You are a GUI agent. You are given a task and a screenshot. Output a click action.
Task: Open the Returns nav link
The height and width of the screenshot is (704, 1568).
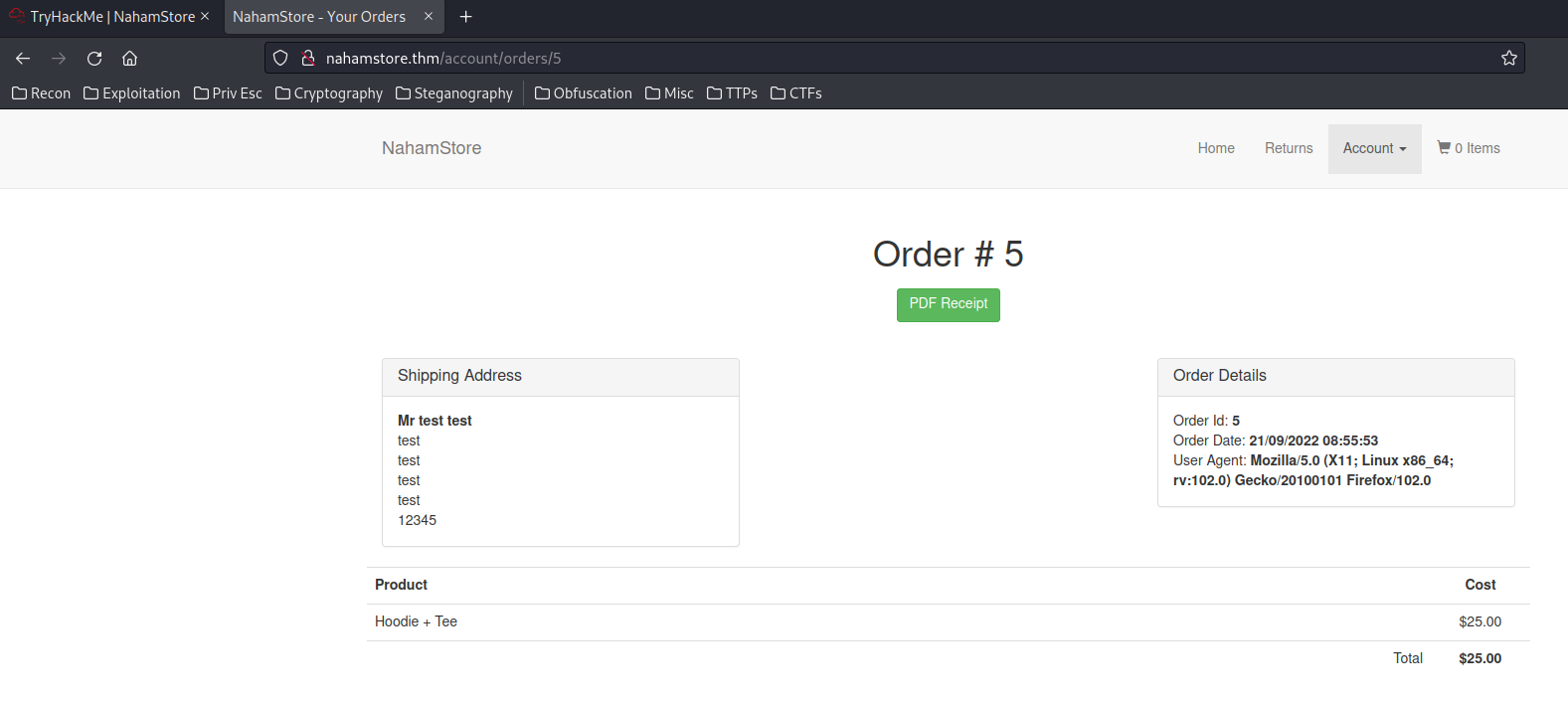[x=1289, y=148]
